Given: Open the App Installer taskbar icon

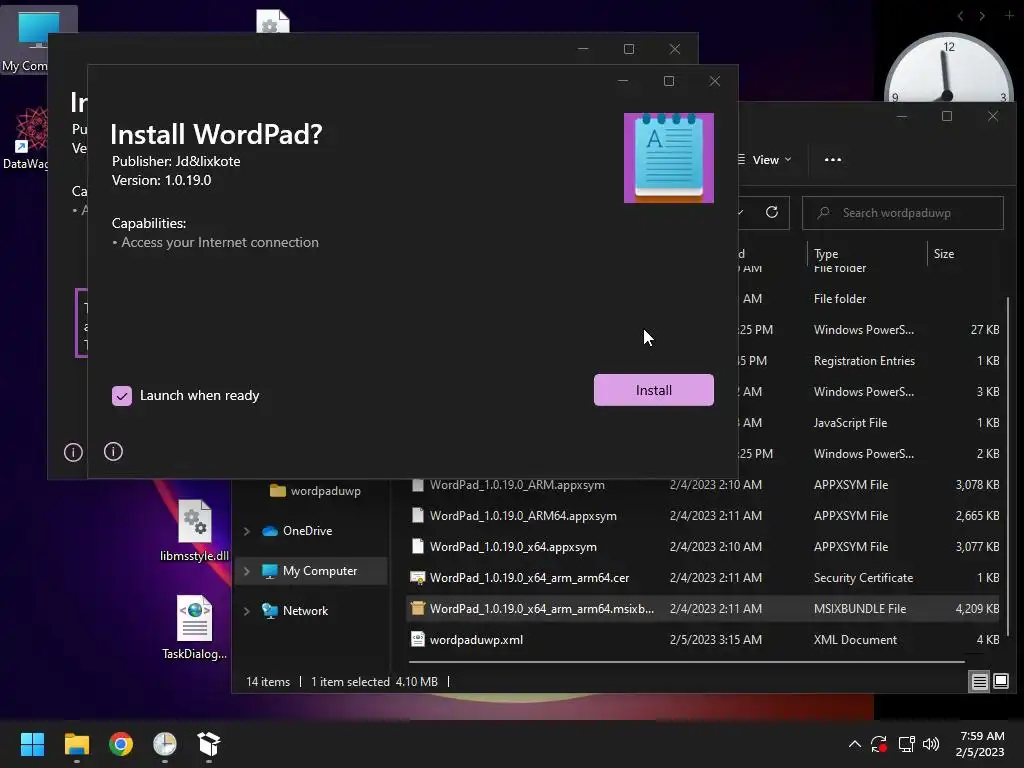Looking at the screenshot, I should coord(209,744).
